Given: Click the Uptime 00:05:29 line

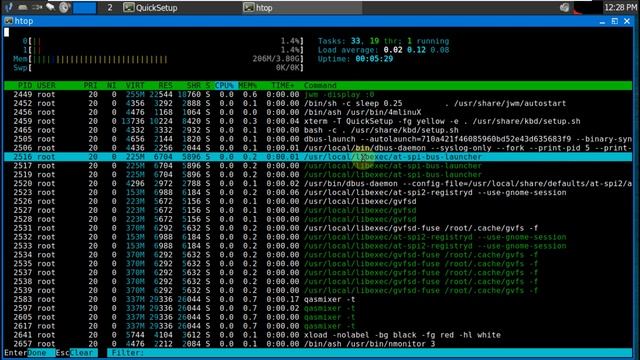Looking at the screenshot, I should click(x=355, y=59).
